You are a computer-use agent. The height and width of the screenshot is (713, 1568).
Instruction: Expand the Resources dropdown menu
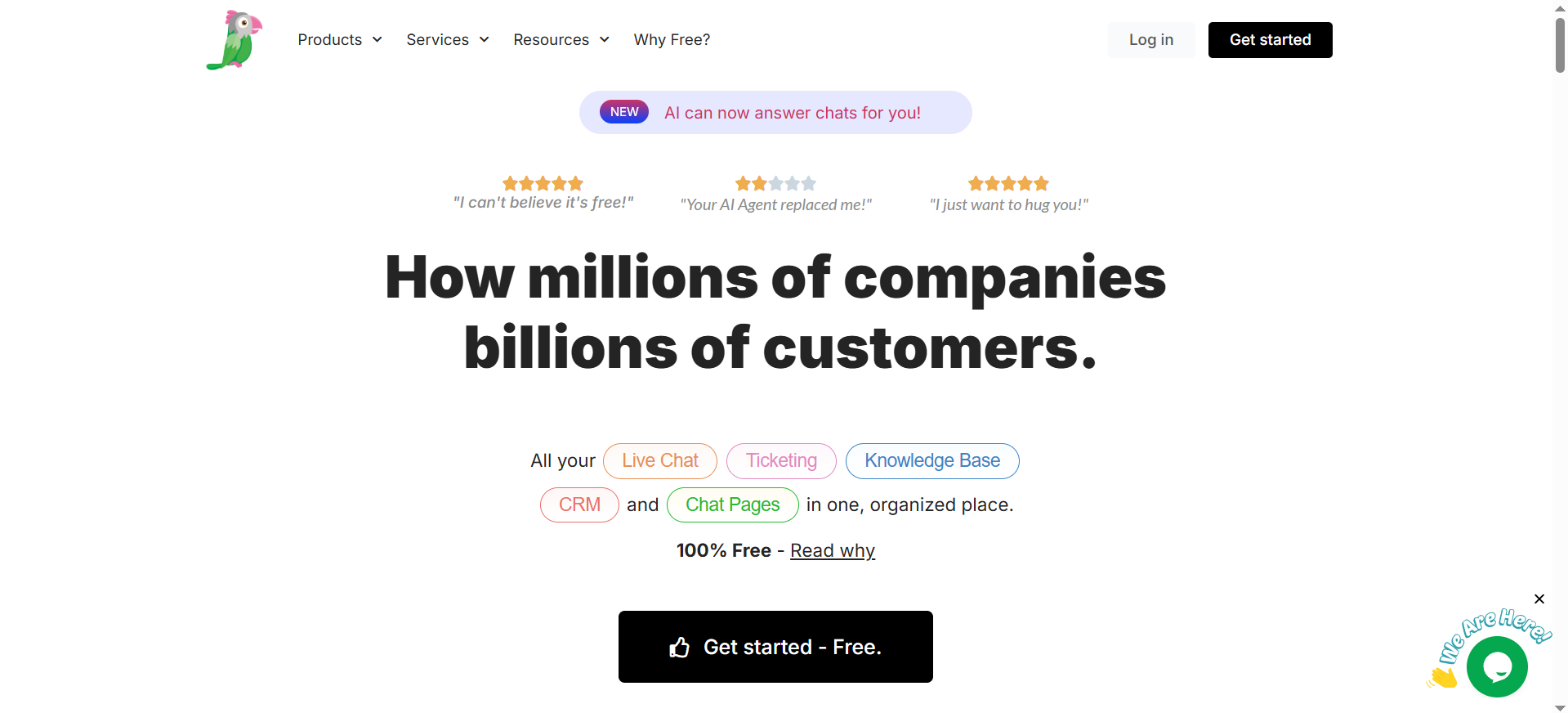[x=561, y=40]
